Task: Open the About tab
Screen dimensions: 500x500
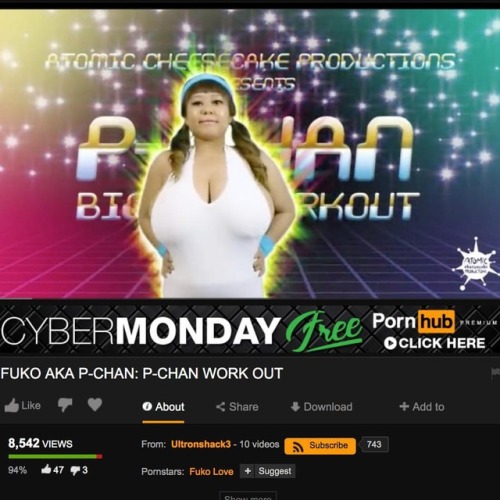Action: pos(163,407)
